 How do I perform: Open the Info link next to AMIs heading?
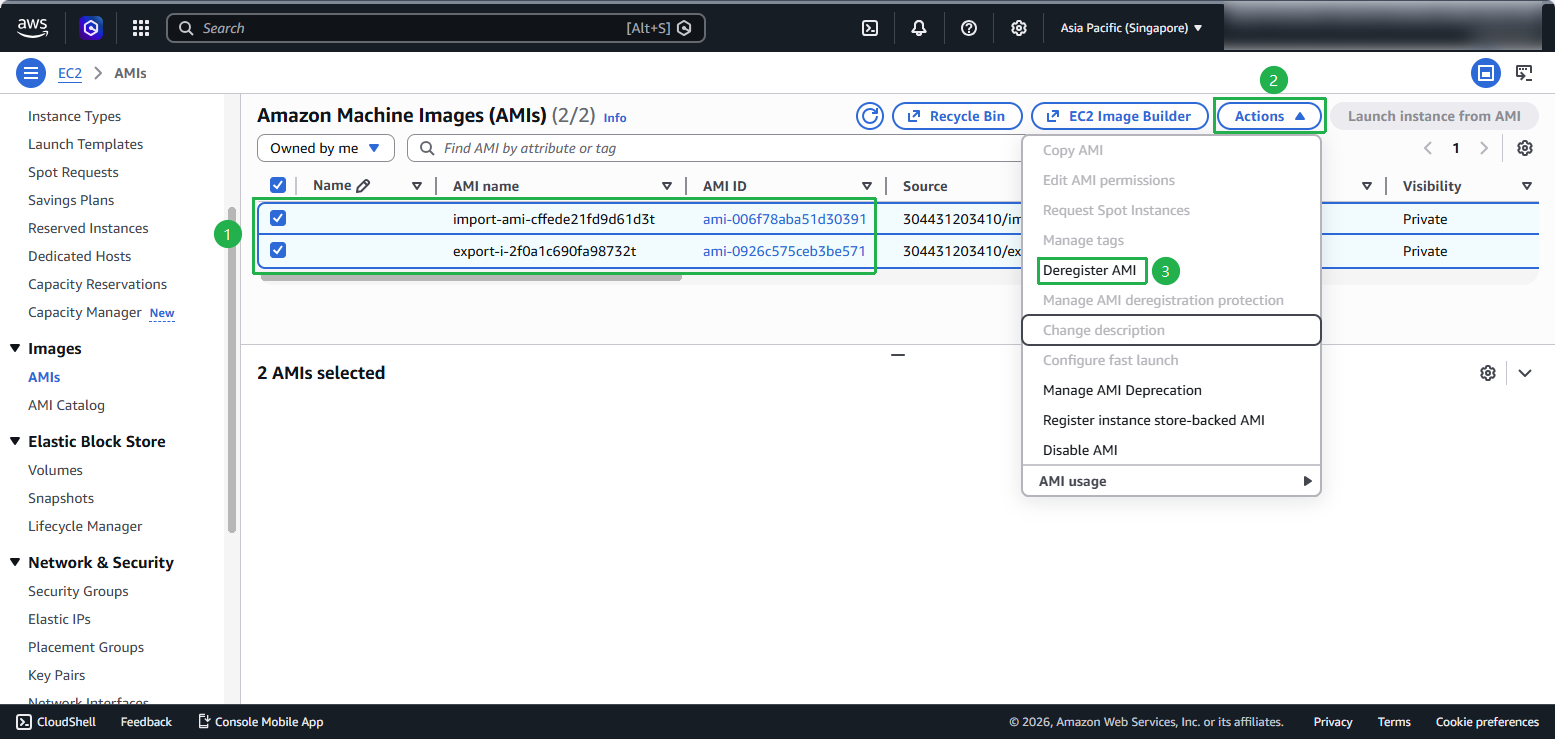click(615, 118)
